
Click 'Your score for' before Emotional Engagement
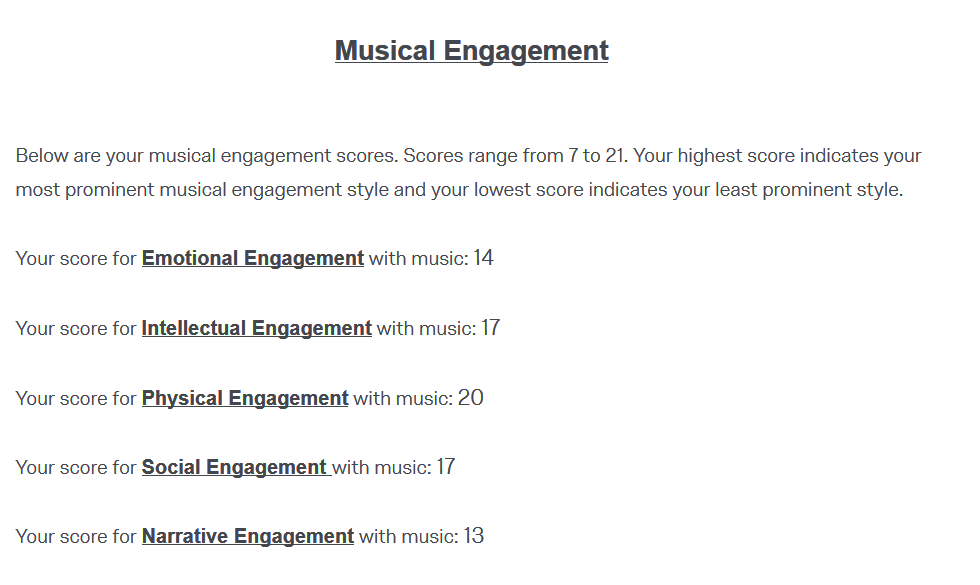[x=76, y=258]
